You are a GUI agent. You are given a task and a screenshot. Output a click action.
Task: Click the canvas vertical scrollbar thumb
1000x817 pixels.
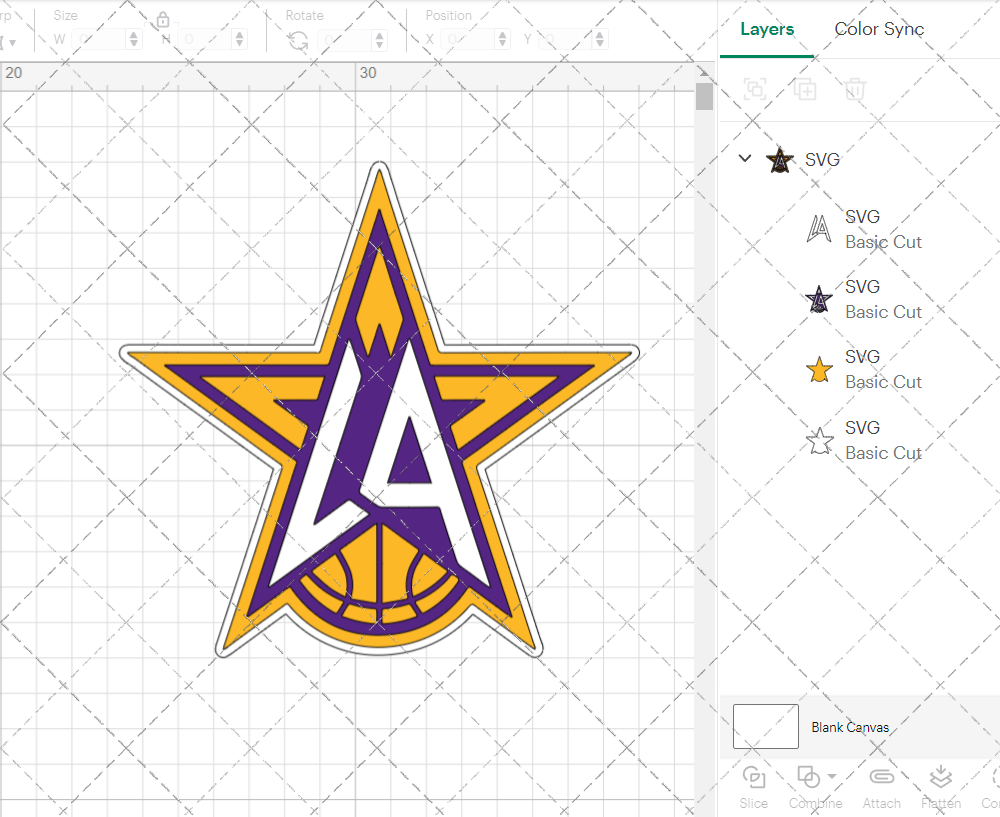coord(704,96)
